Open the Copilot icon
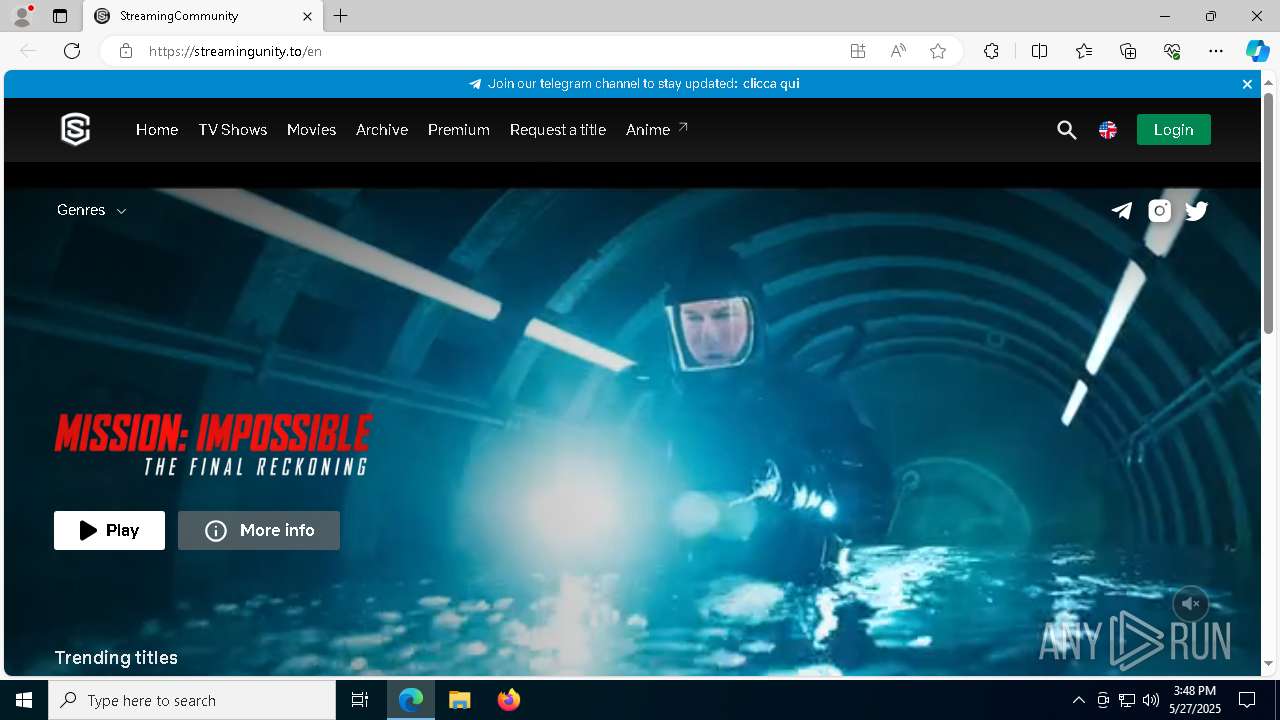1280x720 pixels. click(1257, 51)
